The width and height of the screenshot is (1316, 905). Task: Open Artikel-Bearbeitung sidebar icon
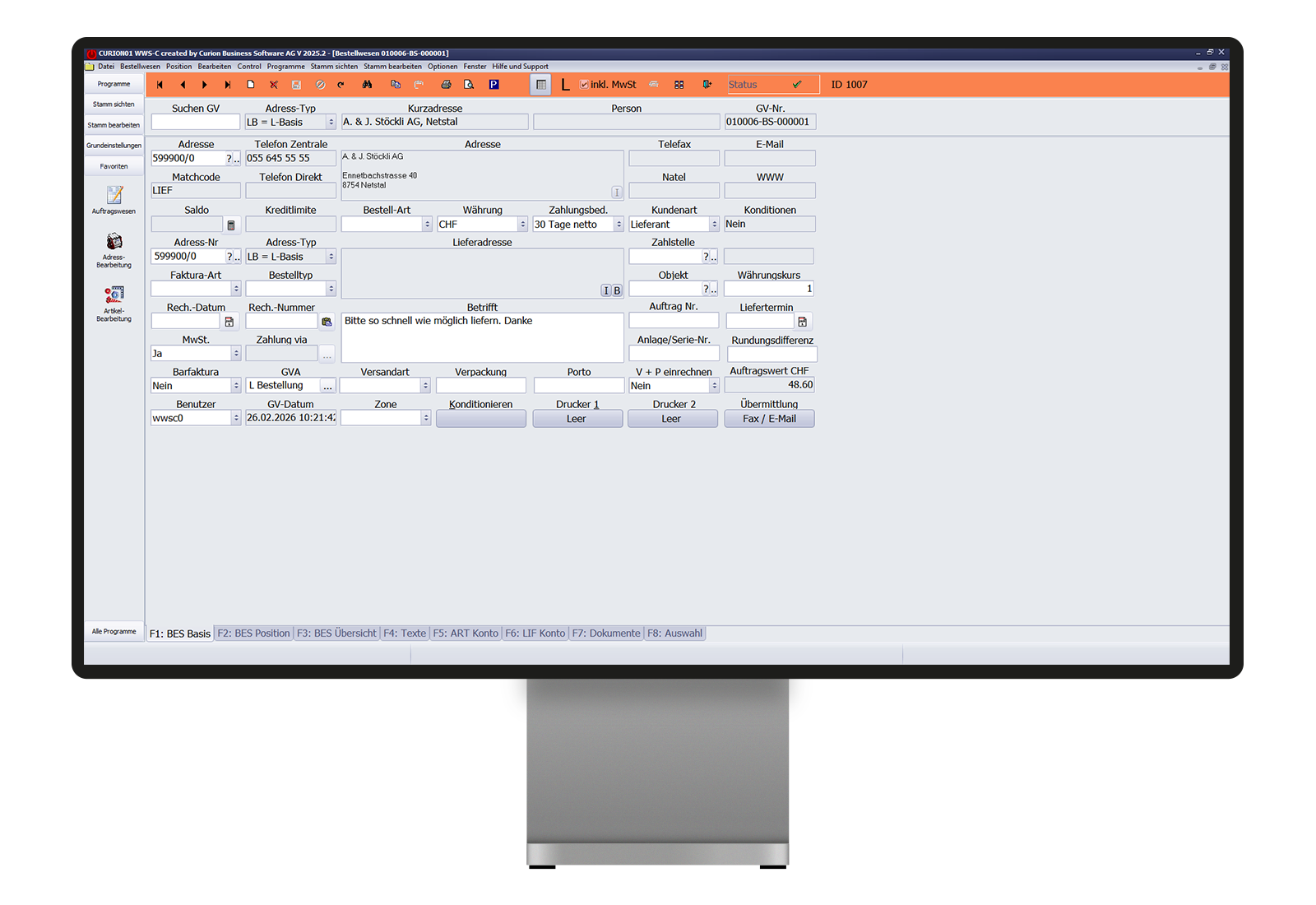pos(114,299)
